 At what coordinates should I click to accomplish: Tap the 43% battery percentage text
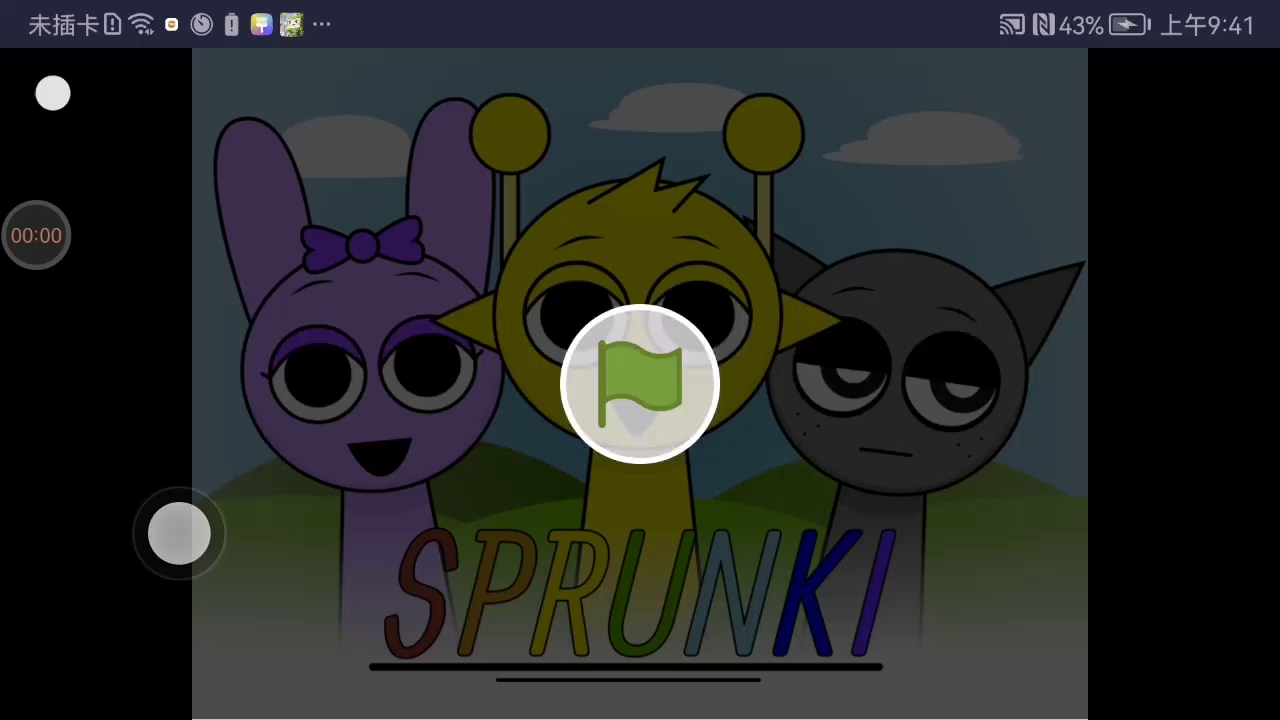click(1081, 25)
